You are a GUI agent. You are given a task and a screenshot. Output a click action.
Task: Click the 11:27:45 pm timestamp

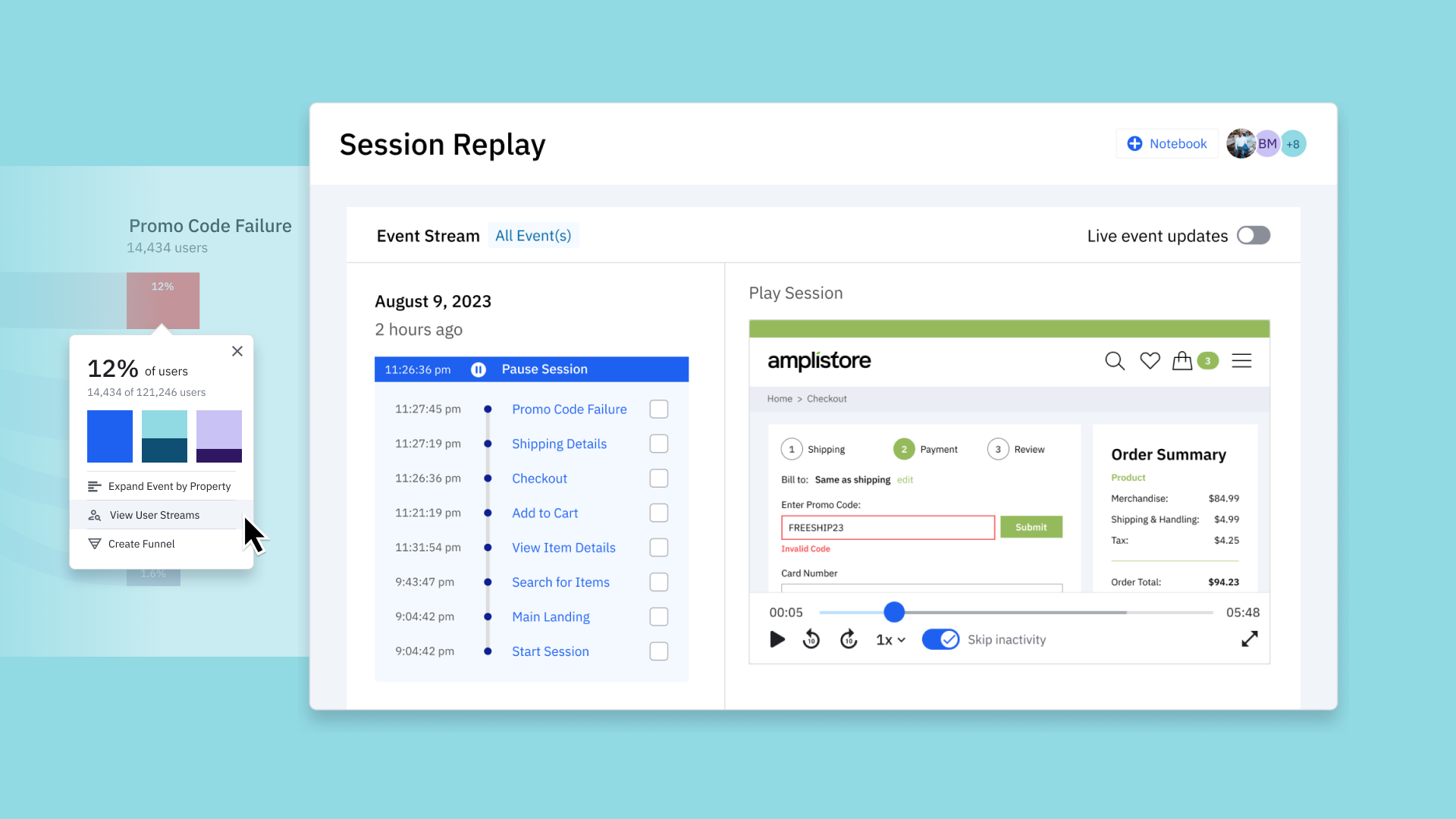pyautogui.click(x=428, y=409)
